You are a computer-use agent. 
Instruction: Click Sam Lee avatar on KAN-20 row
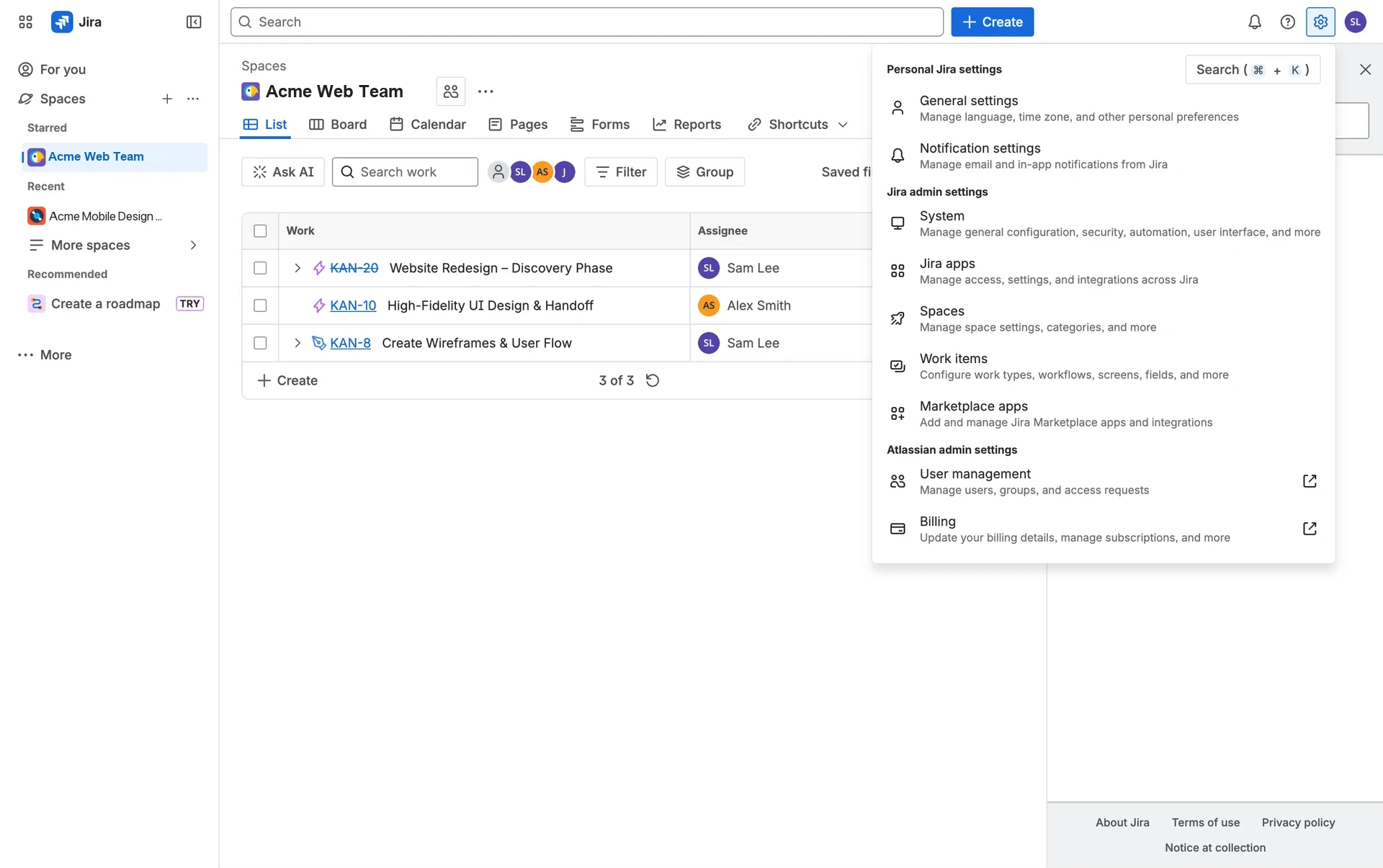[x=709, y=268]
